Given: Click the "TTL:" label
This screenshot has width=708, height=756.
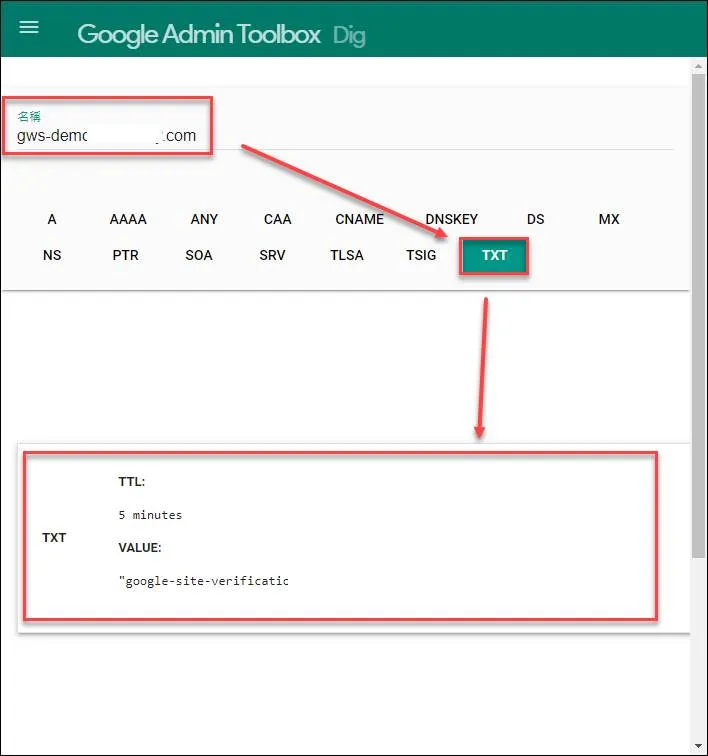Looking at the screenshot, I should click(x=132, y=482).
